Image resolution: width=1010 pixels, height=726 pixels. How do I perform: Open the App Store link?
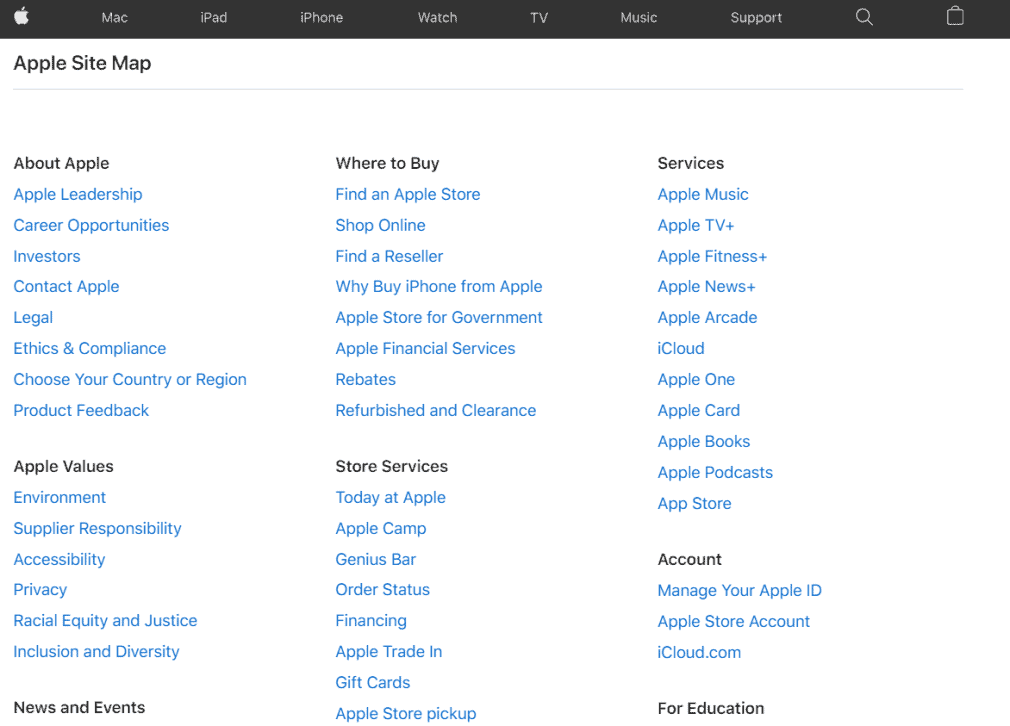click(694, 503)
